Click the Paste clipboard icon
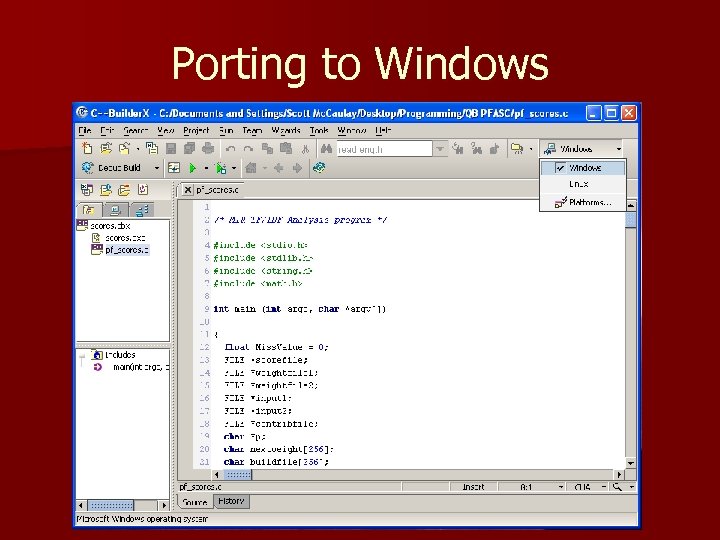Screen dimensions: 720x540 pos(286,148)
